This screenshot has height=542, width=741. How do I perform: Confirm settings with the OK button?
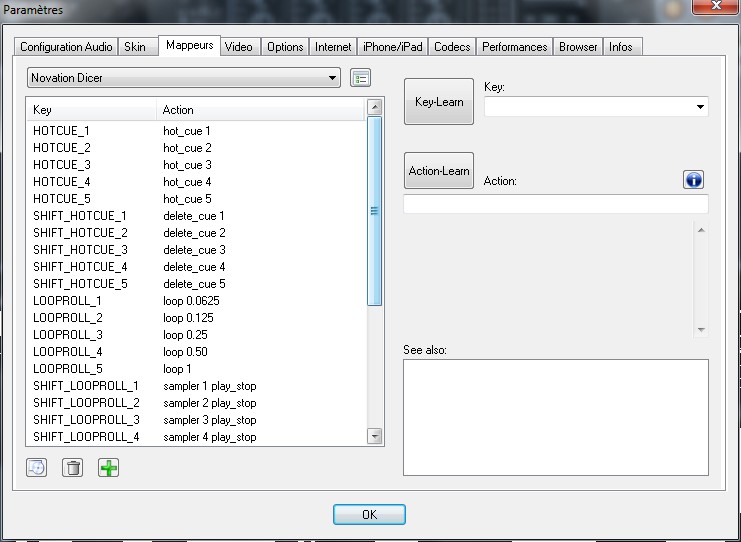[369, 515]
